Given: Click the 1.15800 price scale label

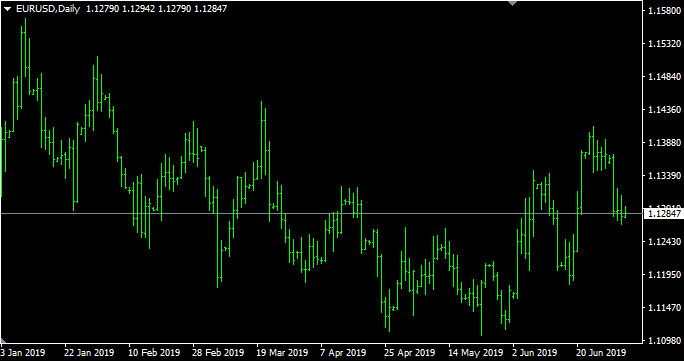Looking at the screenshot, I should pyautogui.click(x=665, y=10).
